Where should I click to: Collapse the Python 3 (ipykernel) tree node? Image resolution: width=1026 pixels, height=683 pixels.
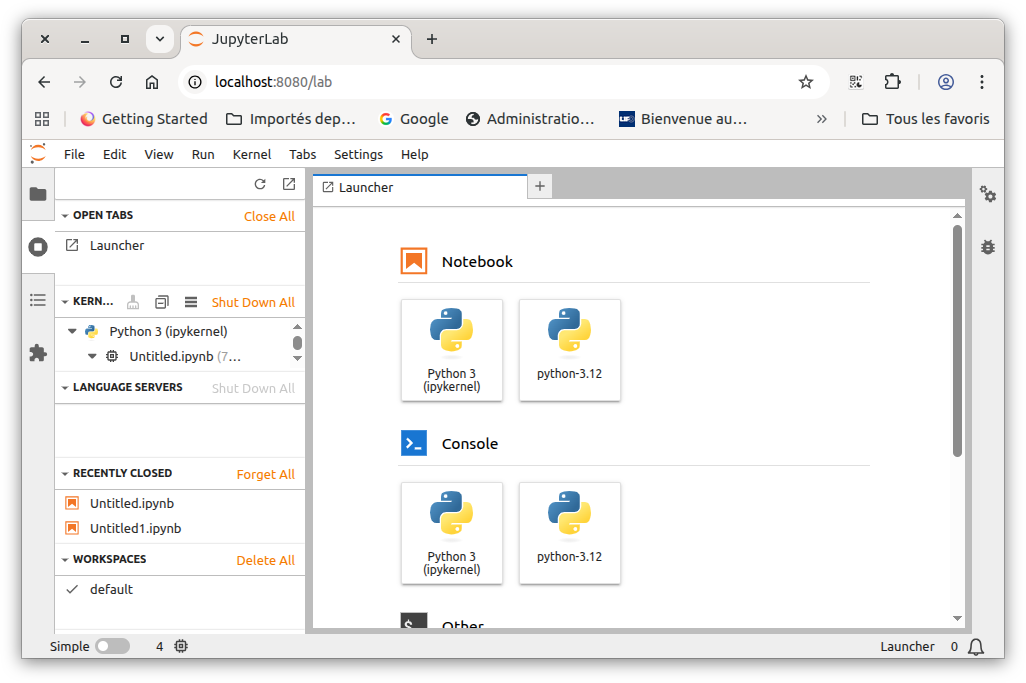72,331
